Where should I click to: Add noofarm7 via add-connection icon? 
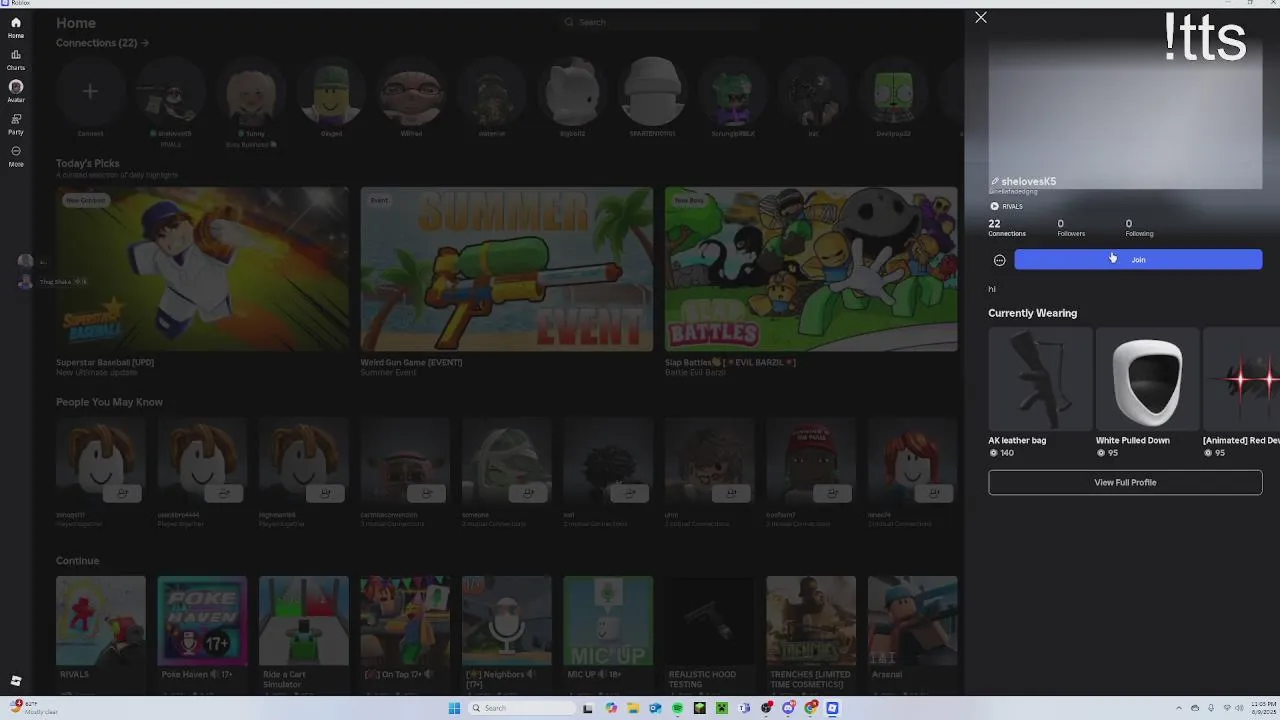coord(832,493)
